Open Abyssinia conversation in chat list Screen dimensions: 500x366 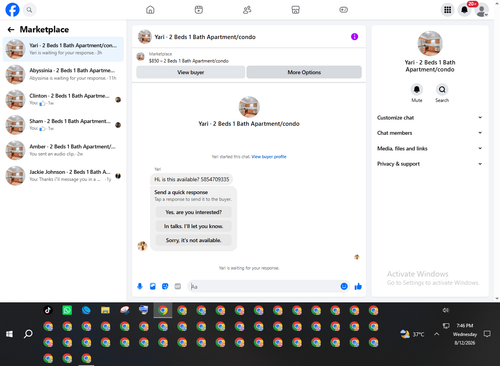(63, 74)
